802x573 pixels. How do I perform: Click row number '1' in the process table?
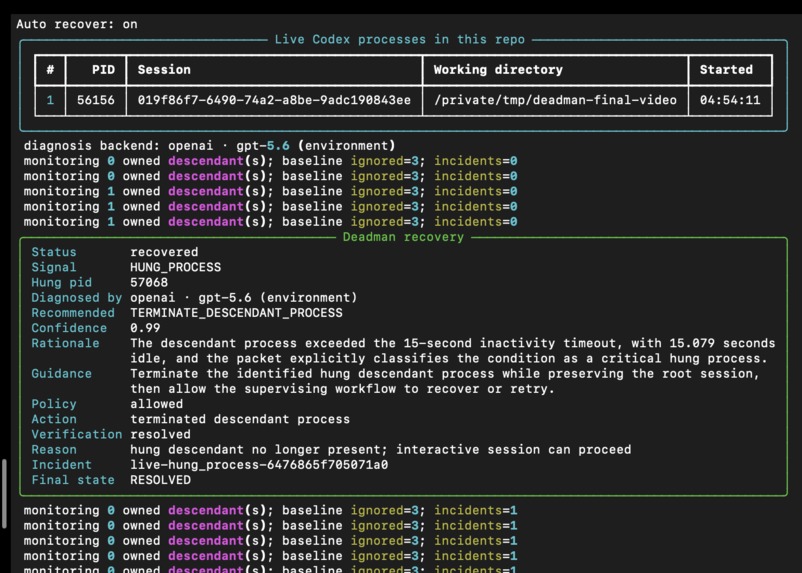[50, 100]
